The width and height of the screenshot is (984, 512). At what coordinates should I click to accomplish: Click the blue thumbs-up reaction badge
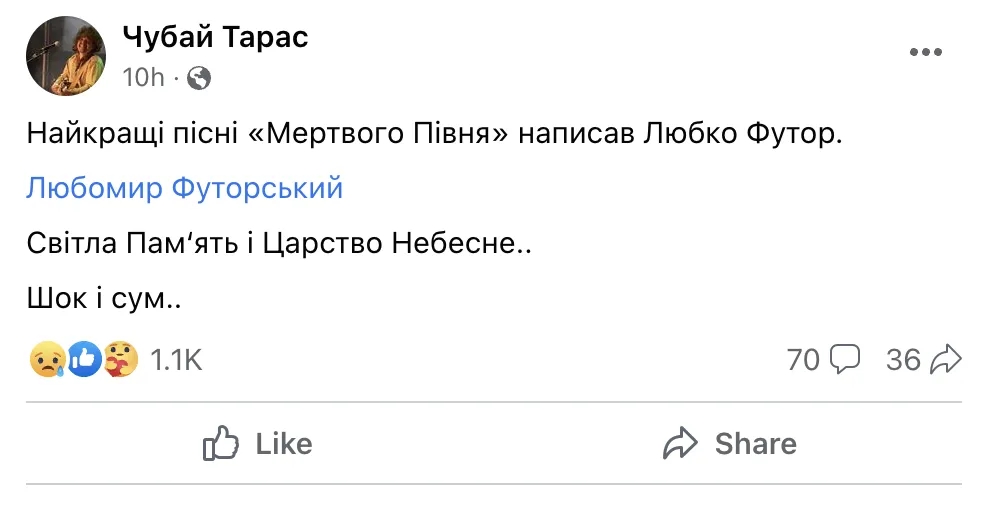pyautogui.click(x=85, y=360)
